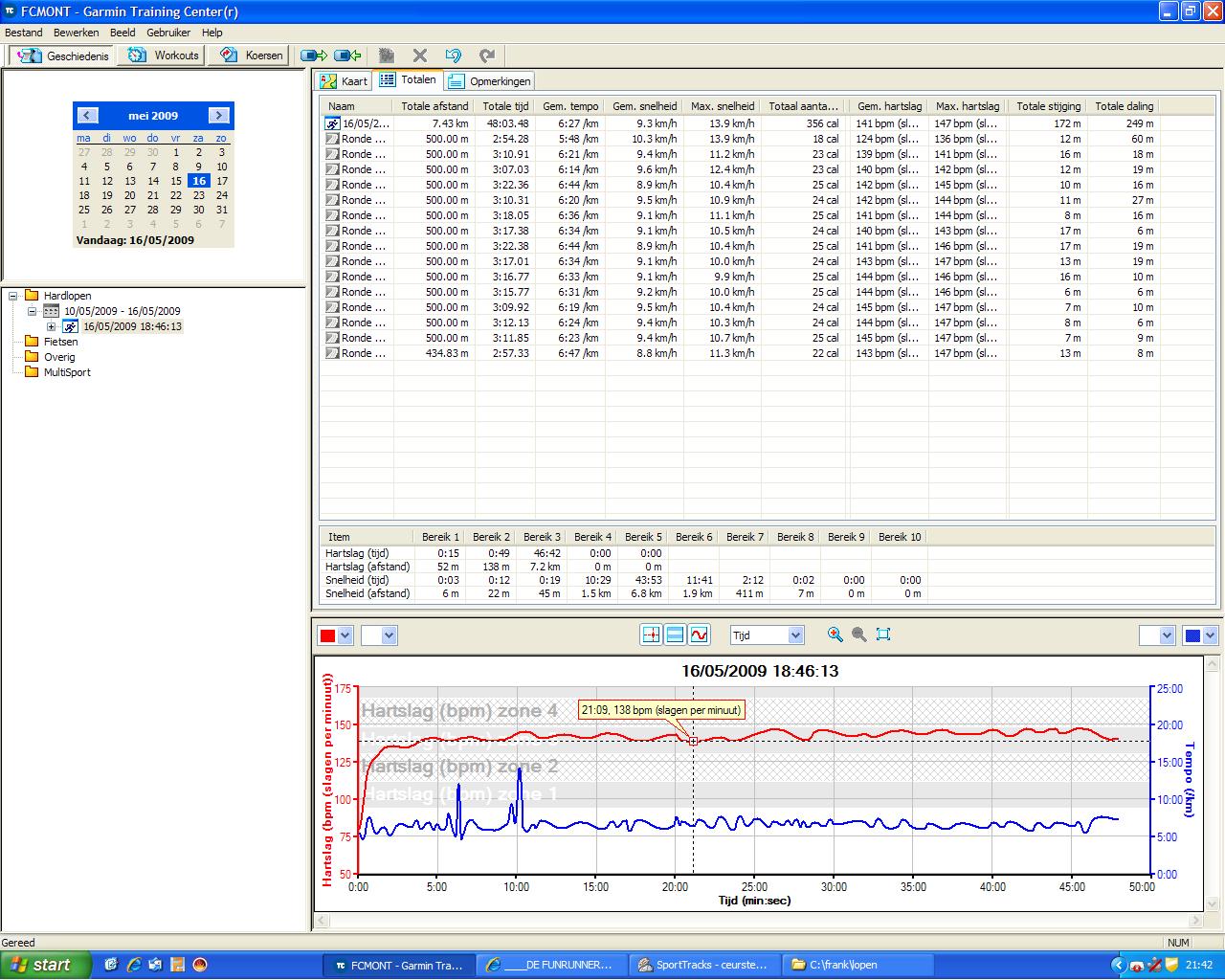The image size is (1225, 980).
Task: Sort by Gem. tempo column header
Action: (x=570, y=106)
